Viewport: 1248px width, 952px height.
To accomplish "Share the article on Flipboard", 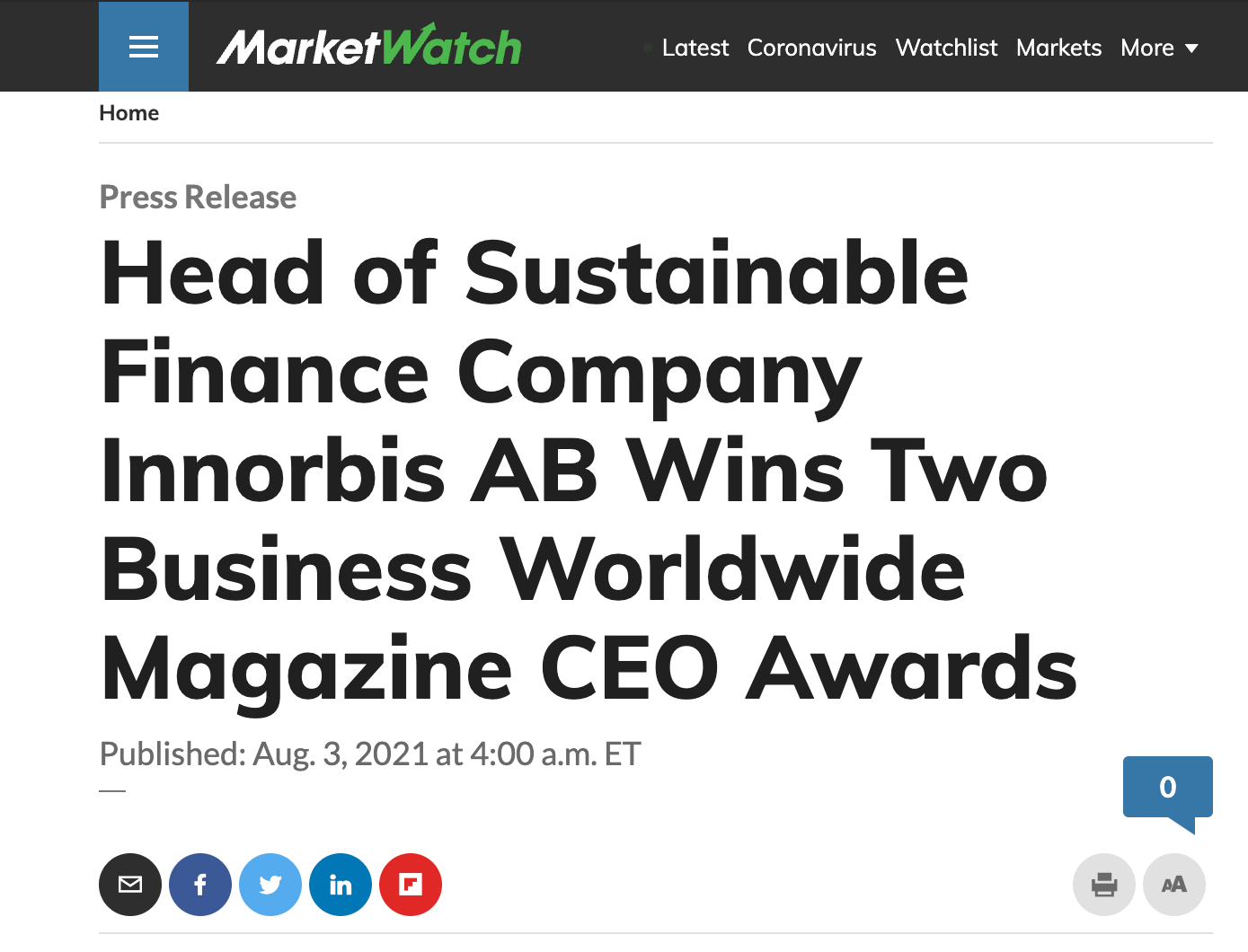I will tap(411, 885).
